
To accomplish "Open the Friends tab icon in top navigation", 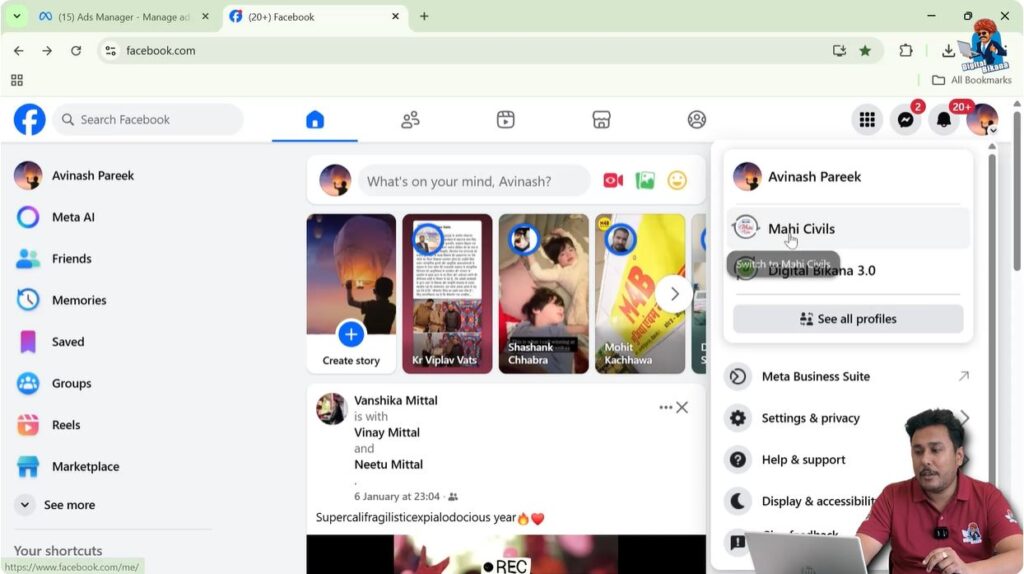I will [410, 120].
